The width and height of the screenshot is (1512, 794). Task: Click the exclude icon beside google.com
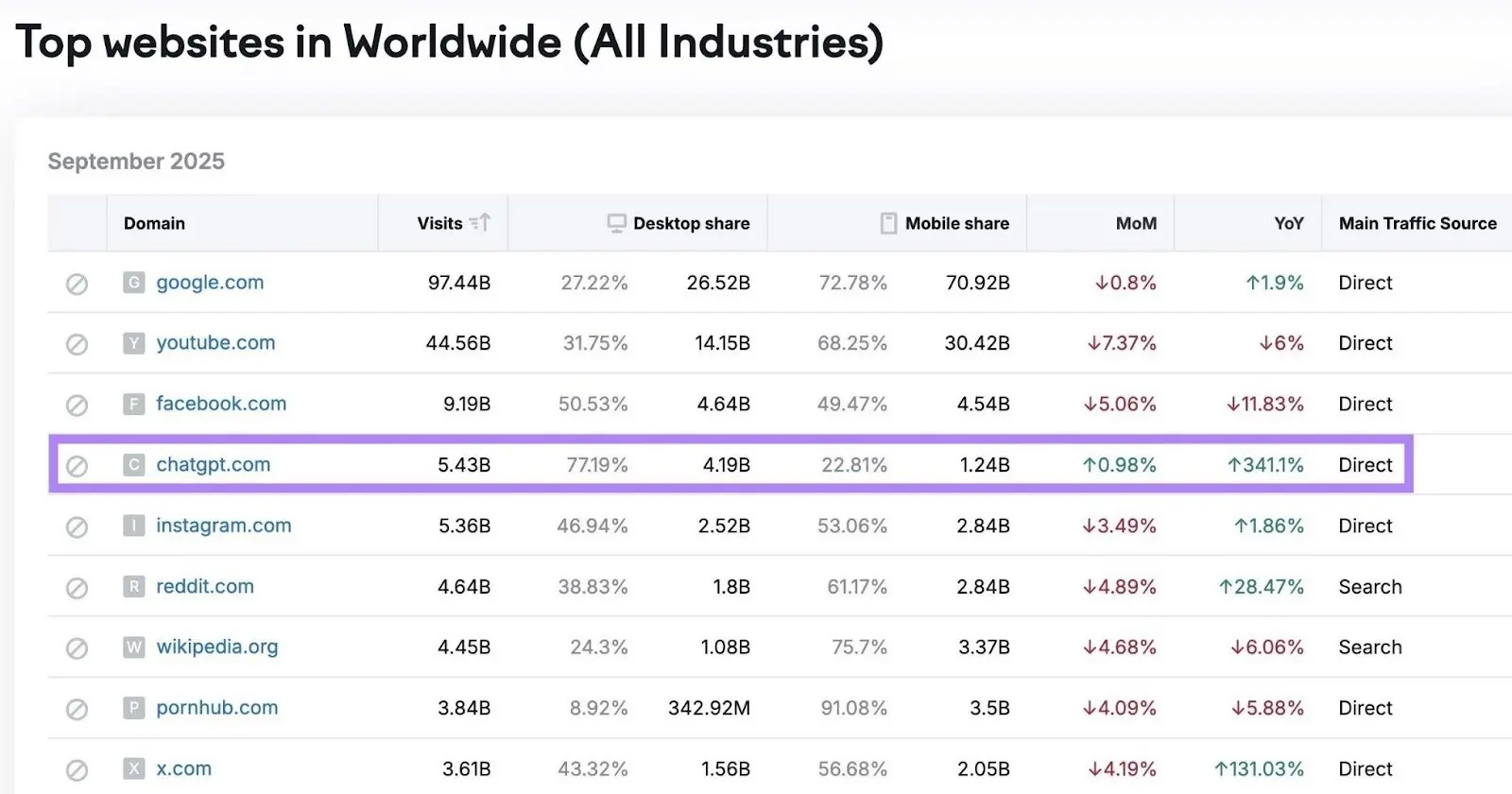pyautogui.click(x=77, y=284)
